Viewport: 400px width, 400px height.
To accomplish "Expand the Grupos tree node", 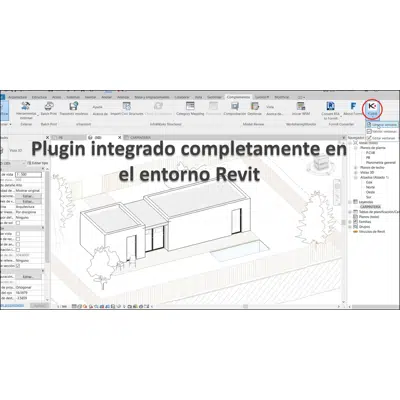I will 350,227.
